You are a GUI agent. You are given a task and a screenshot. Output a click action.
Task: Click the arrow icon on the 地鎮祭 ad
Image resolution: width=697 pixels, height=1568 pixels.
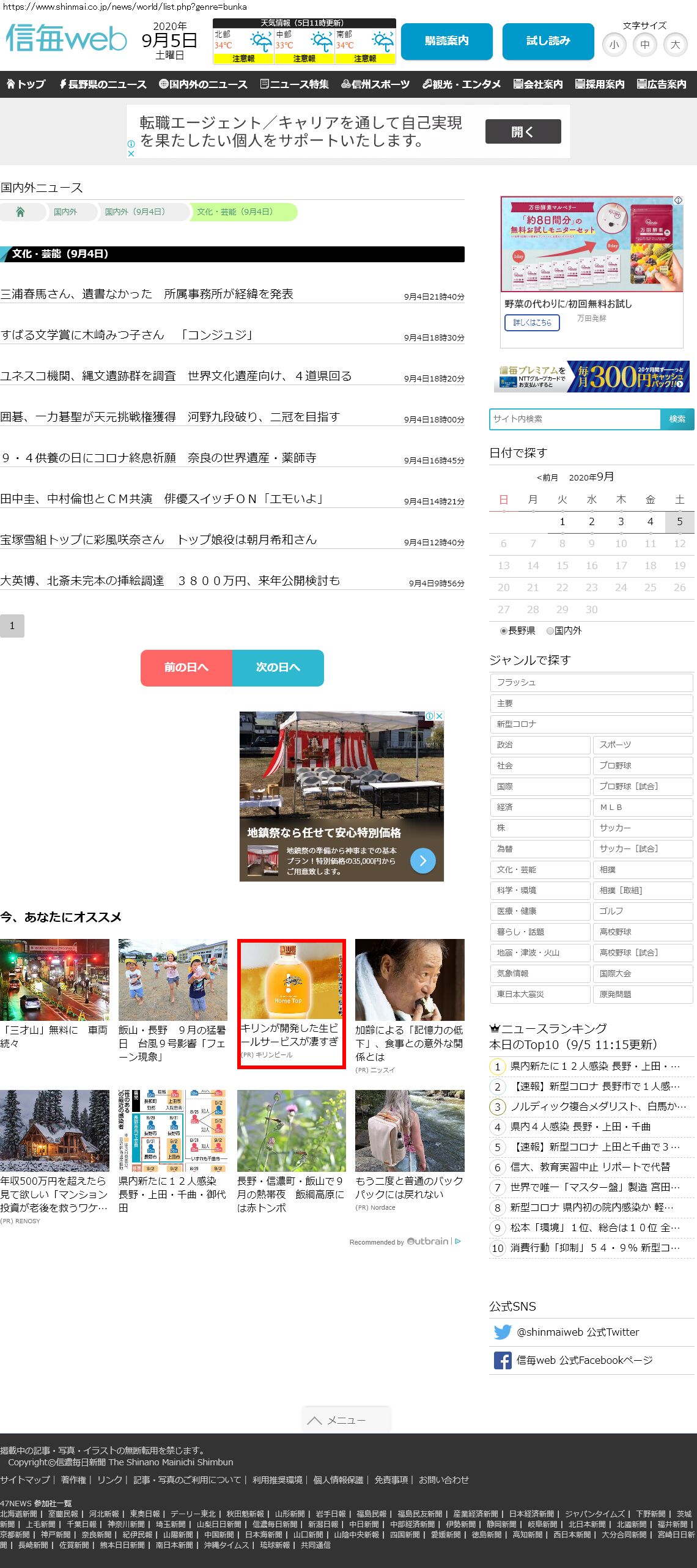click(422, 861)
